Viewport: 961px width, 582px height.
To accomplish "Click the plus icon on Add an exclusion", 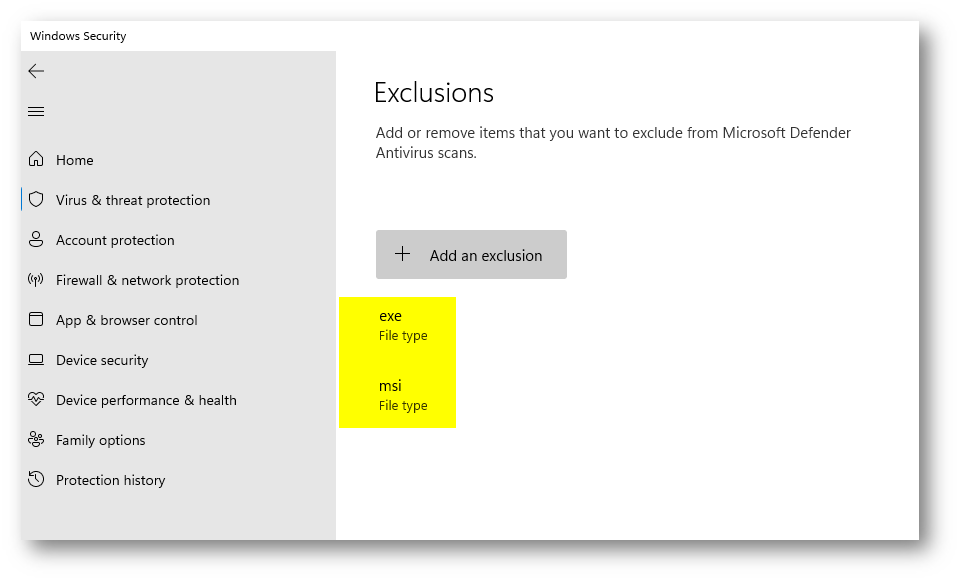I will pos(403,254).
